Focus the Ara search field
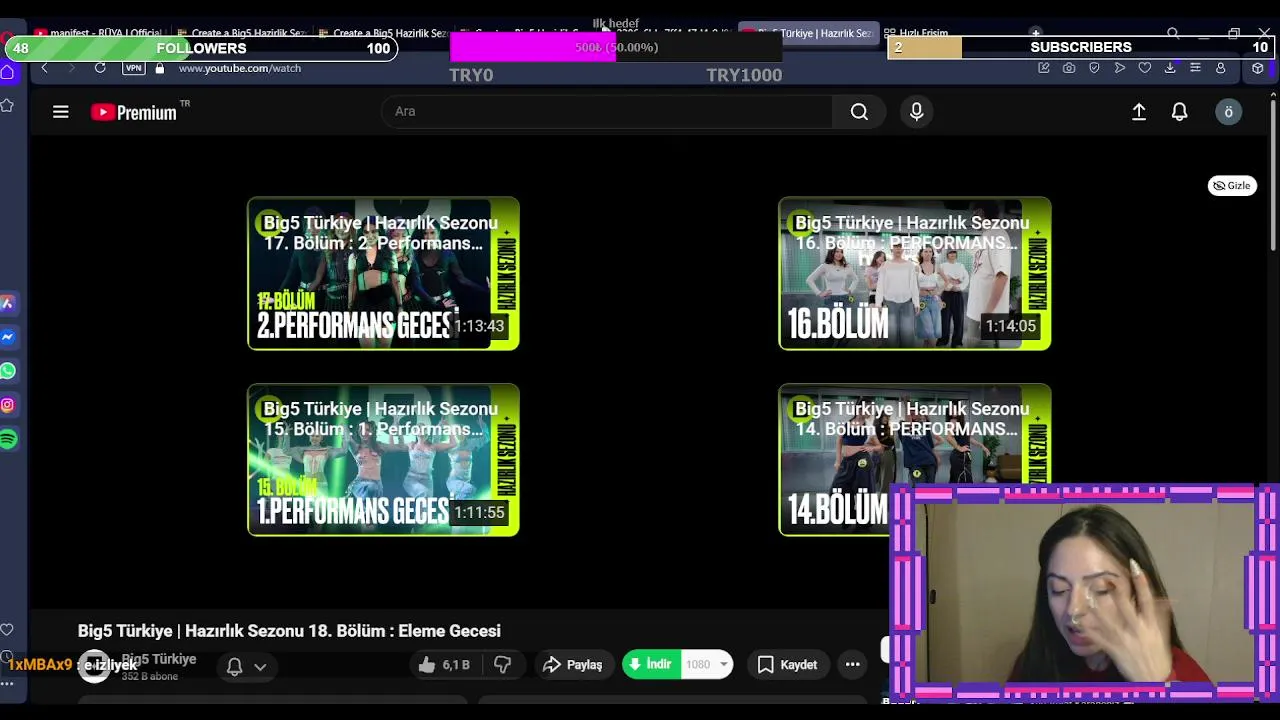The height and width of the screenshot is (720, 1280). click(606, 111)
